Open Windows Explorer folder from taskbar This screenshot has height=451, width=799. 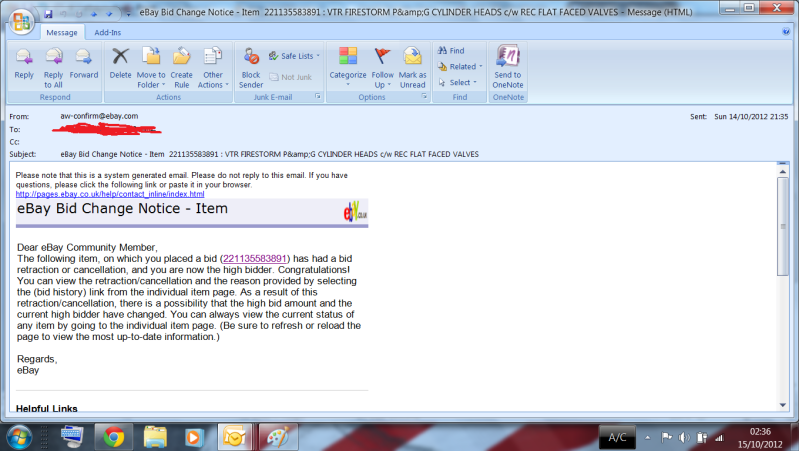tap(155, 437)
